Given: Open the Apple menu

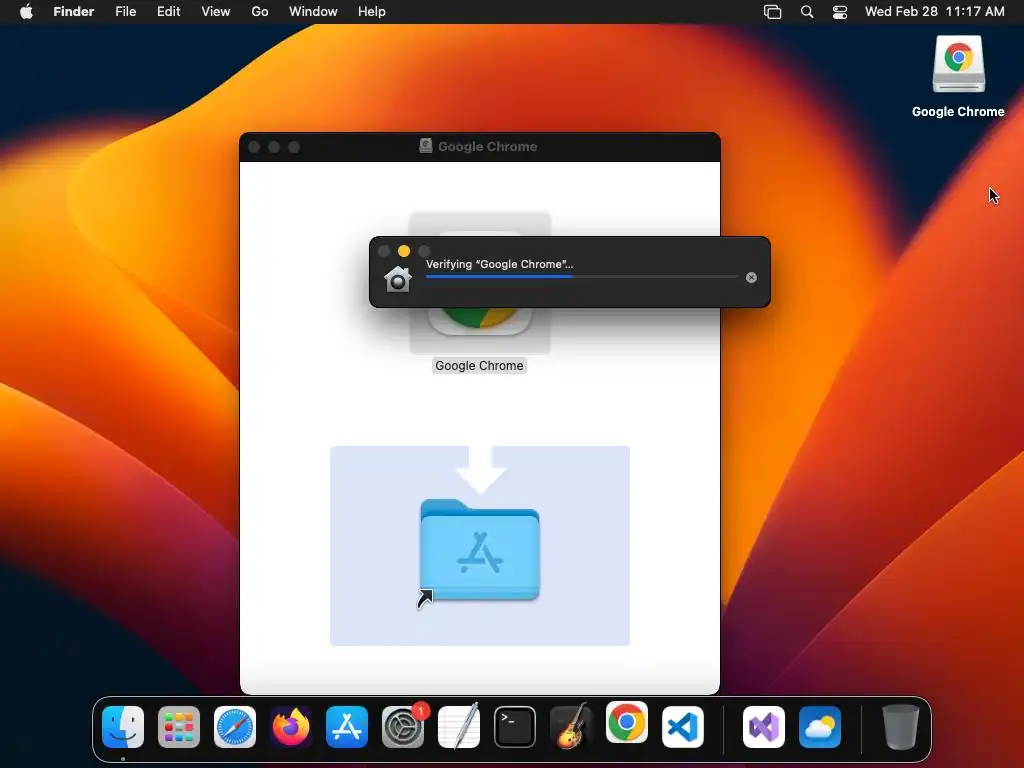Looking at the screenshot, I should click(x=26, y=12).
